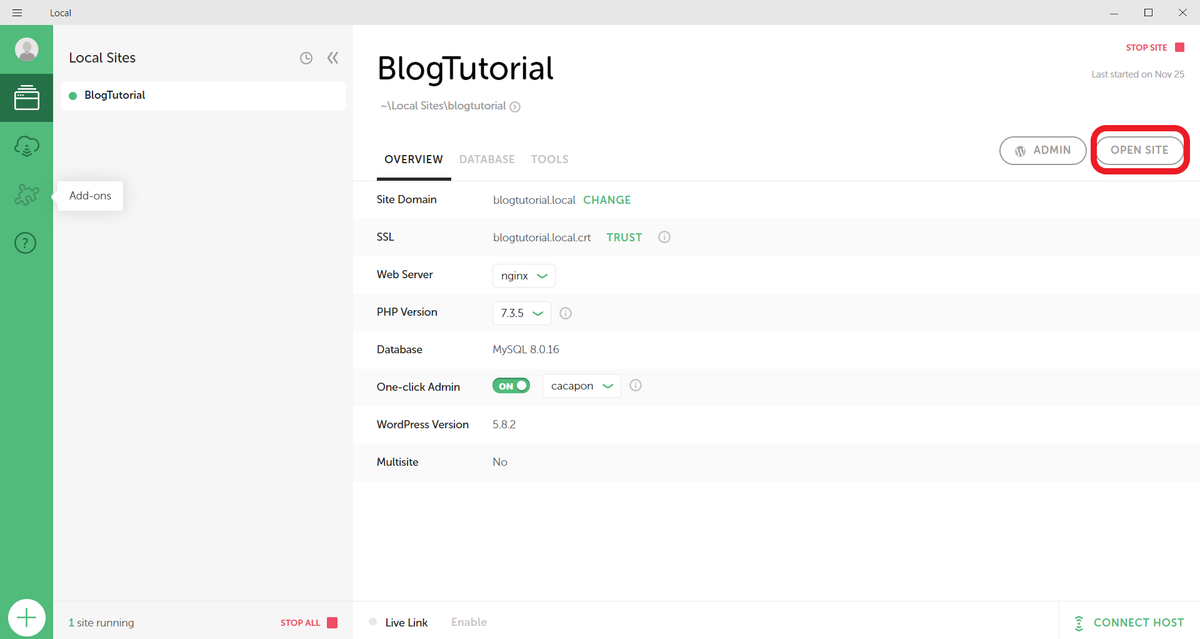Show SSL info tooltip icon
This screenshot has height=639, width=1200.
point(664,238)
